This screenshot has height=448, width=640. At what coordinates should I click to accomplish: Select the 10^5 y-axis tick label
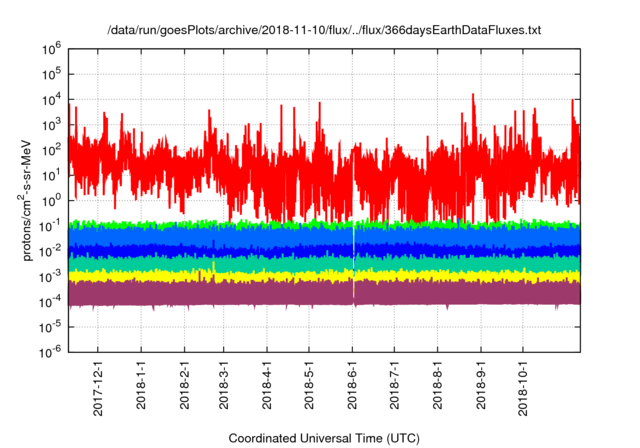(51, 75)
